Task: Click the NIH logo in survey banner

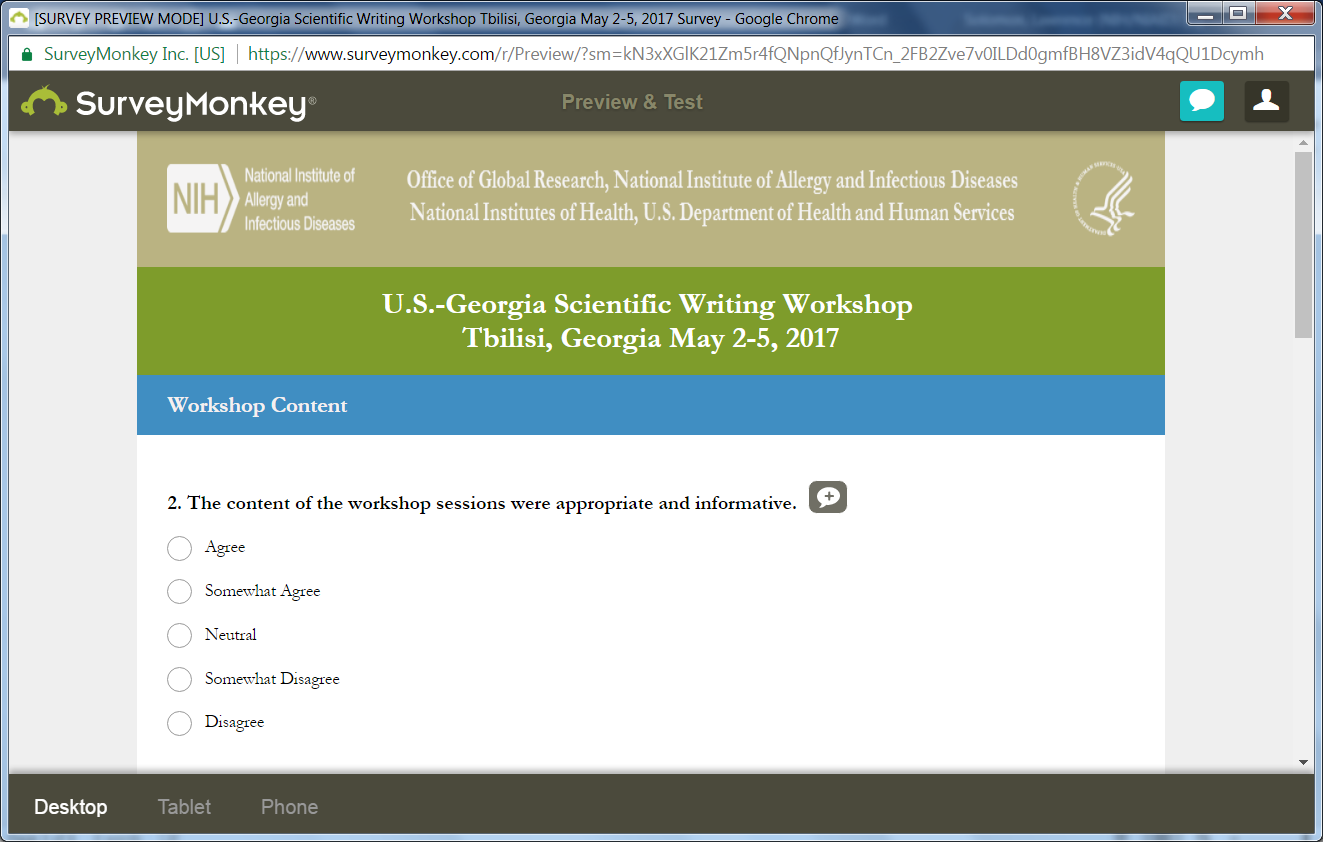Action: tap(261, 199)
